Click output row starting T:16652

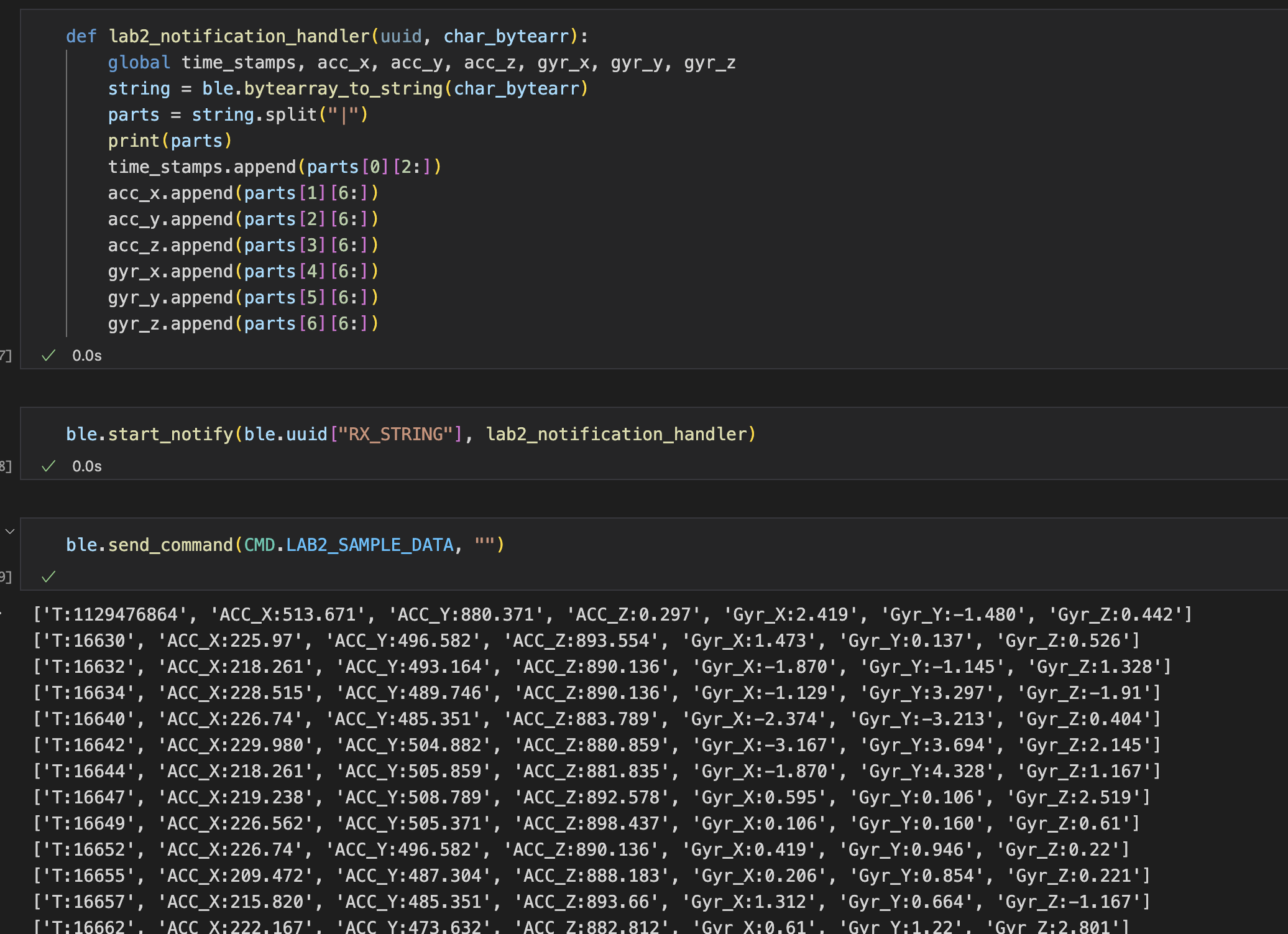point(582,850)
